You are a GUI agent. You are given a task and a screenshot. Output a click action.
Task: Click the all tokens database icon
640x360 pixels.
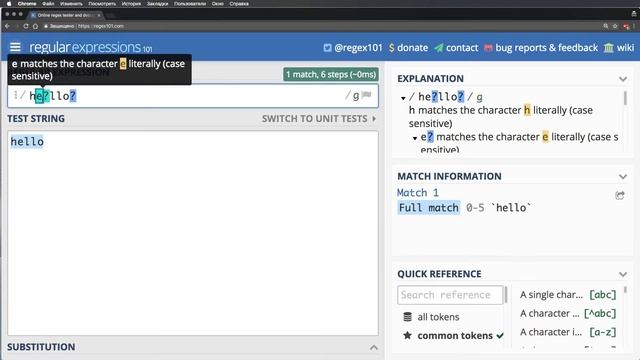pos(407,317)
